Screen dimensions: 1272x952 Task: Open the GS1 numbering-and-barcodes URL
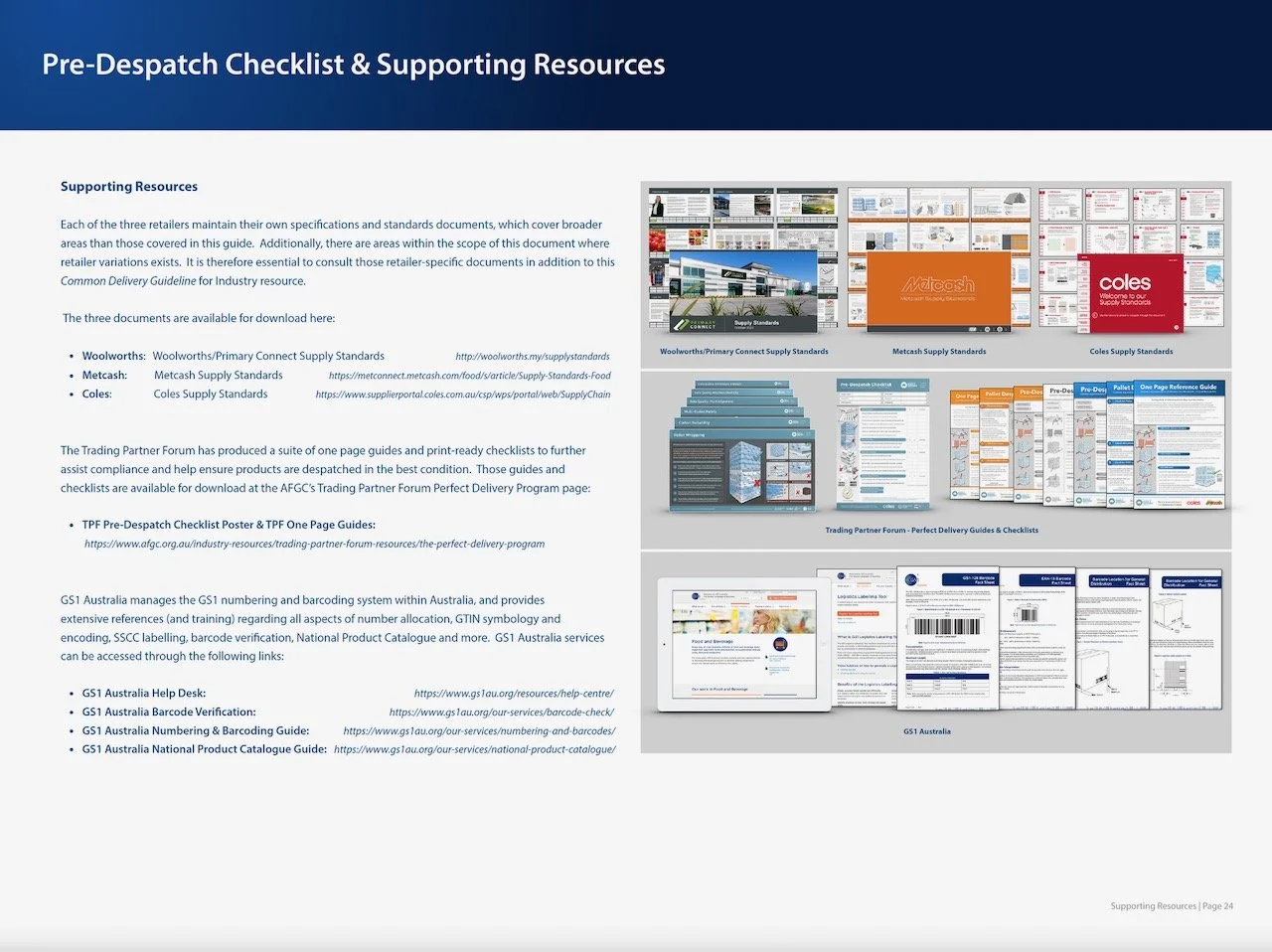[x=479, y=731]
